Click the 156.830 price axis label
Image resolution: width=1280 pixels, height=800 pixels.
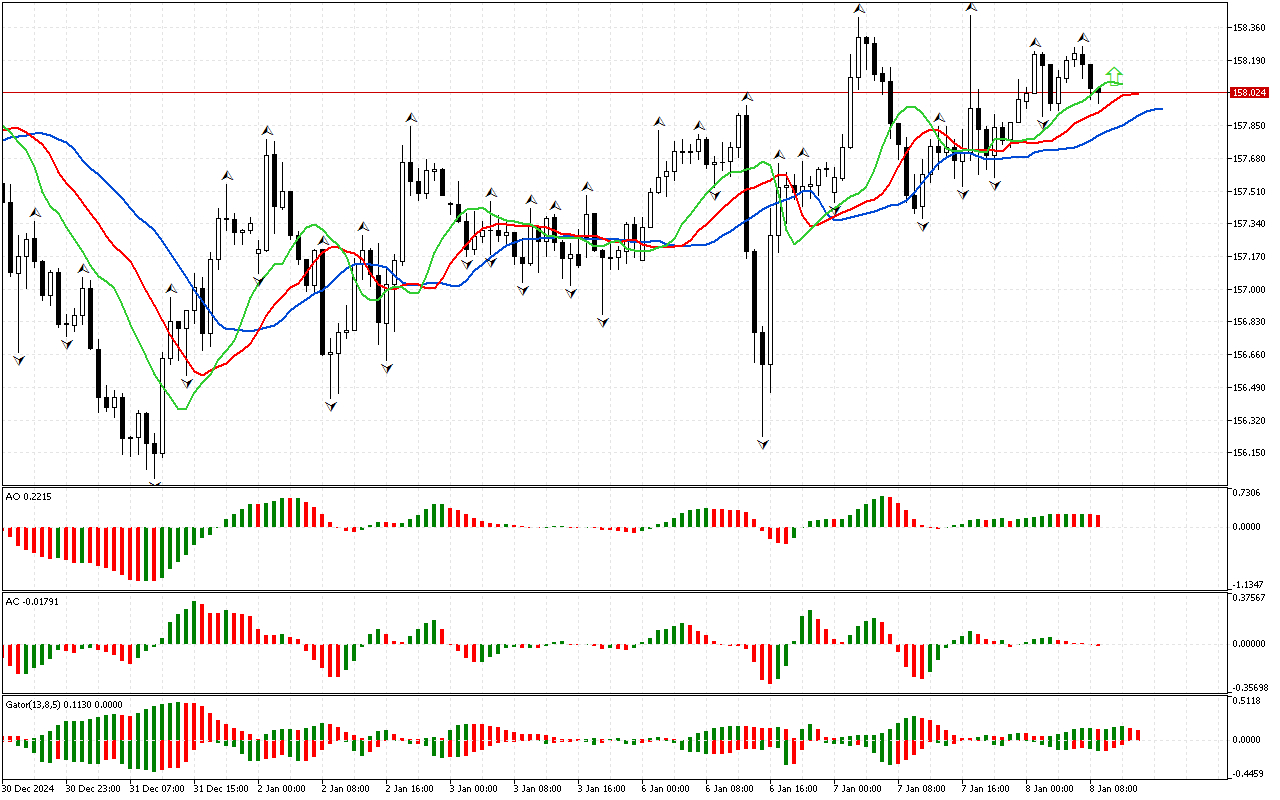[x=1250, y=322]
